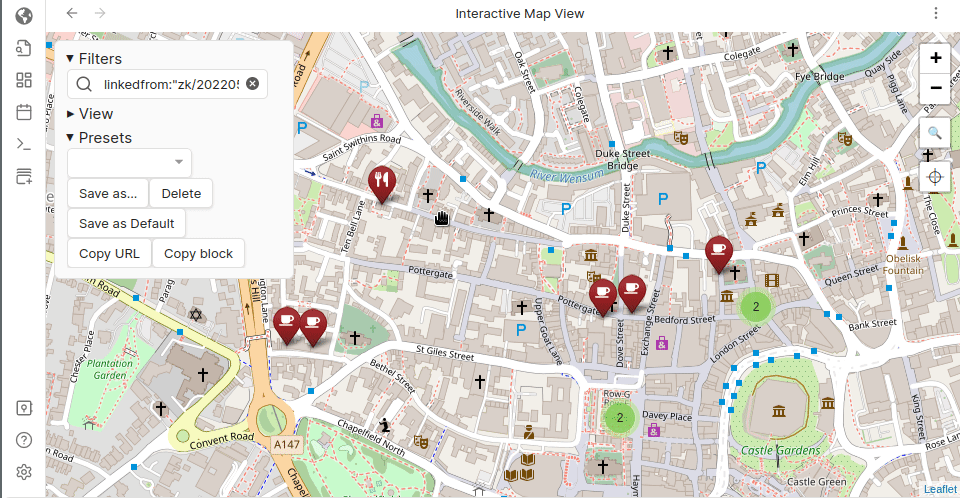This screenshot has width=960, height=498.
Task: Clear the filter query text
Action: tap(253, 84)
